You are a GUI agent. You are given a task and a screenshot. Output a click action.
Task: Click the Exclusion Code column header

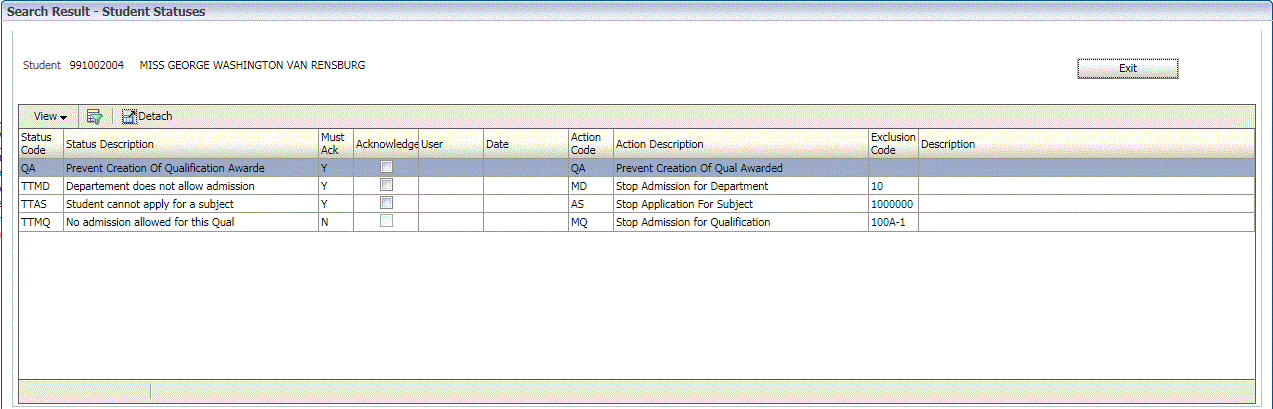coord(893,144)
